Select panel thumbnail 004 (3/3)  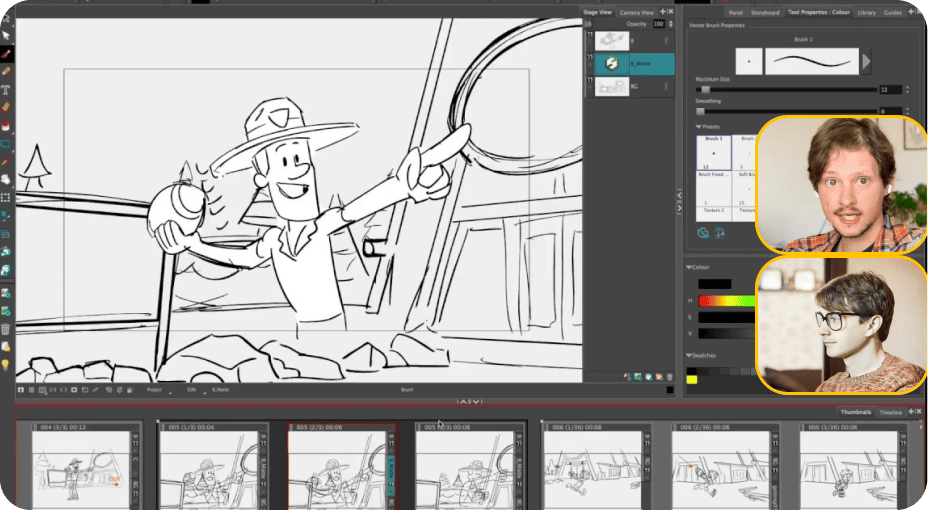[x=82, y=470]
